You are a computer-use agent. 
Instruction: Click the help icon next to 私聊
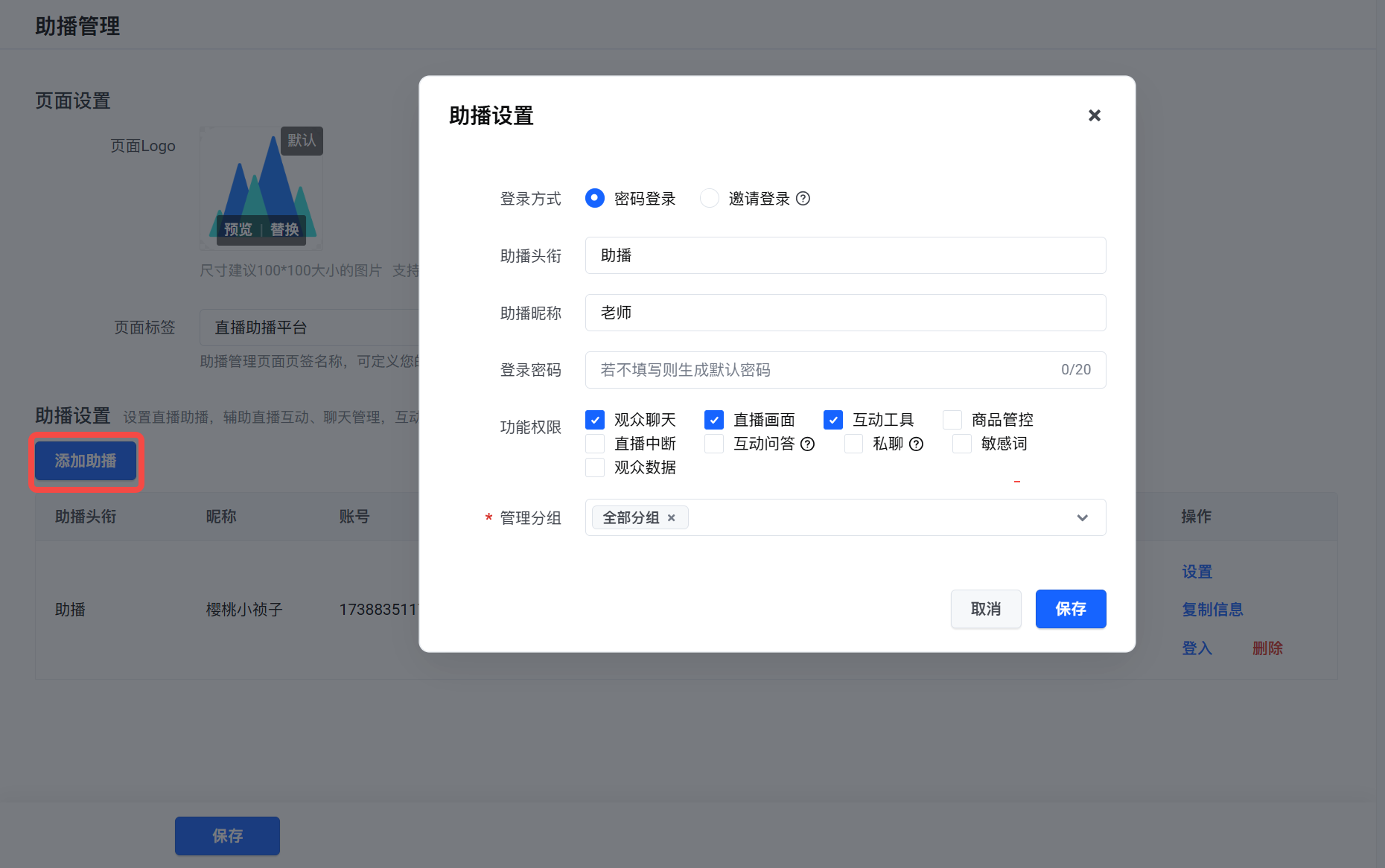click(916, 444)
